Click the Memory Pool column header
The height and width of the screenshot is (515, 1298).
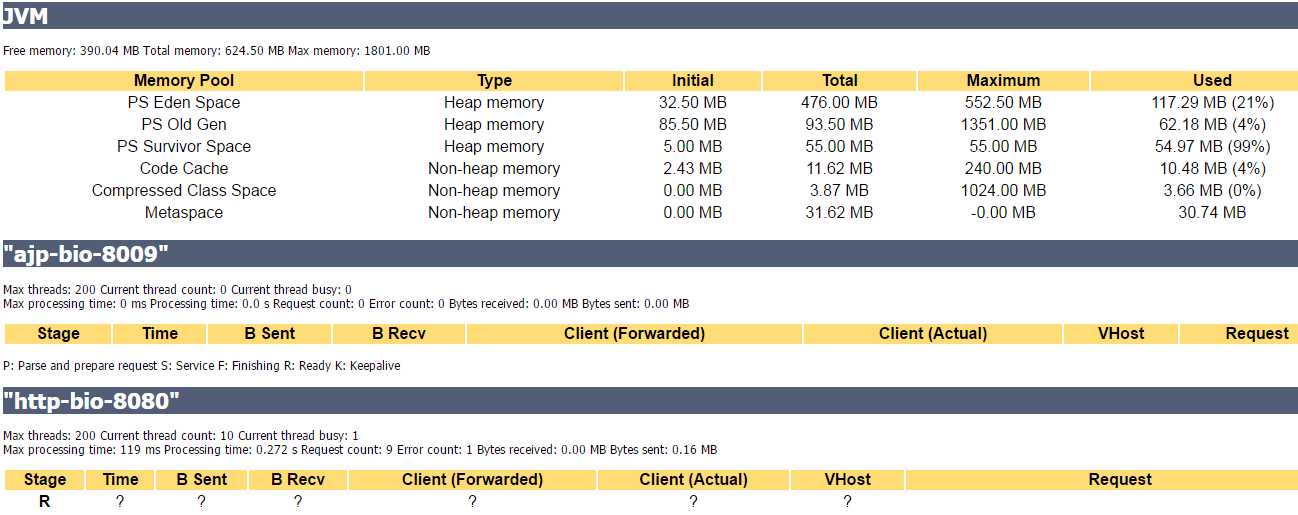tap(184, 80)
